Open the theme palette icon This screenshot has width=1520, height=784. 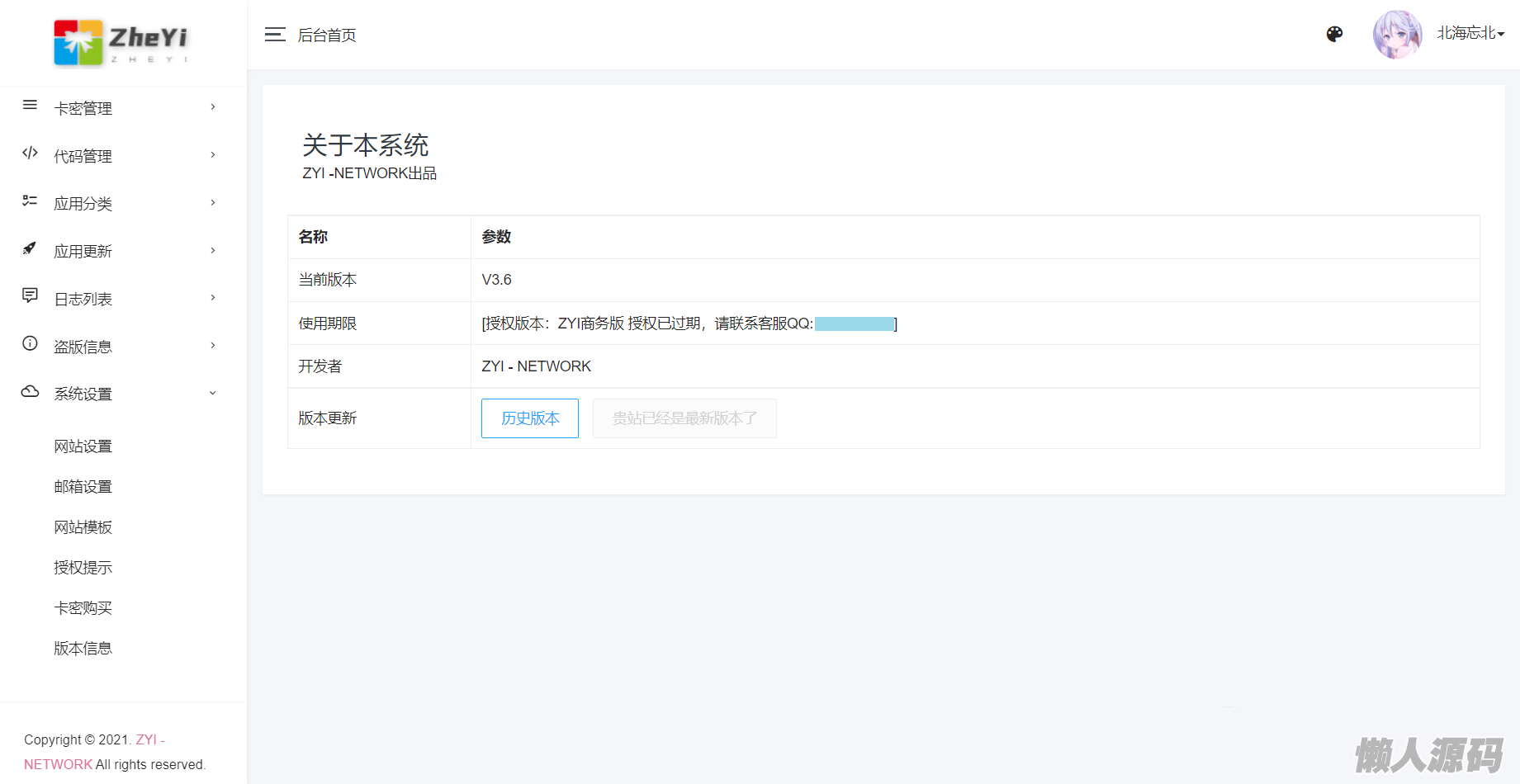pyautogui.click(x=1334, y=34)
